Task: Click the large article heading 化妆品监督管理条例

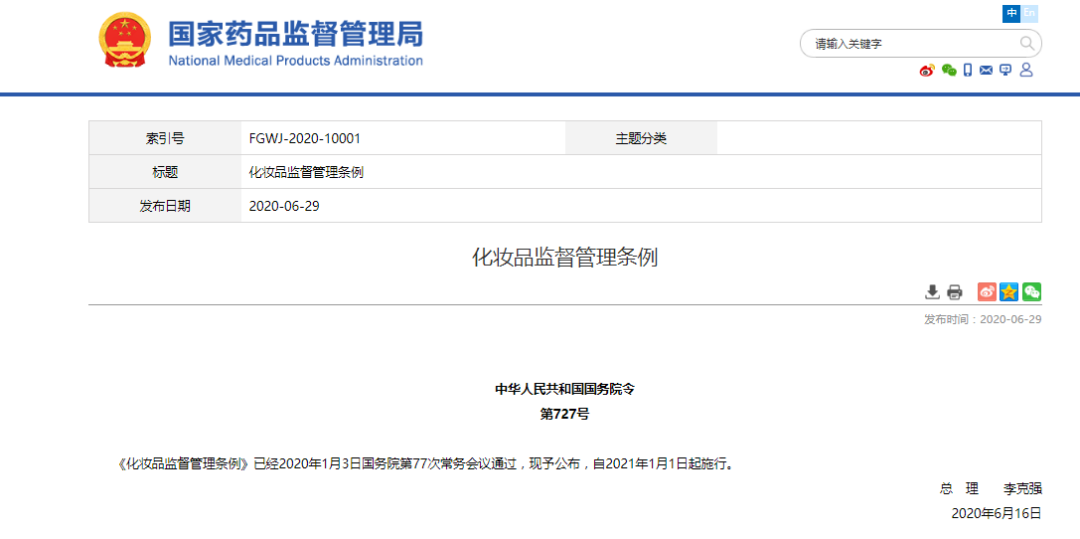Action: [565, 258]
